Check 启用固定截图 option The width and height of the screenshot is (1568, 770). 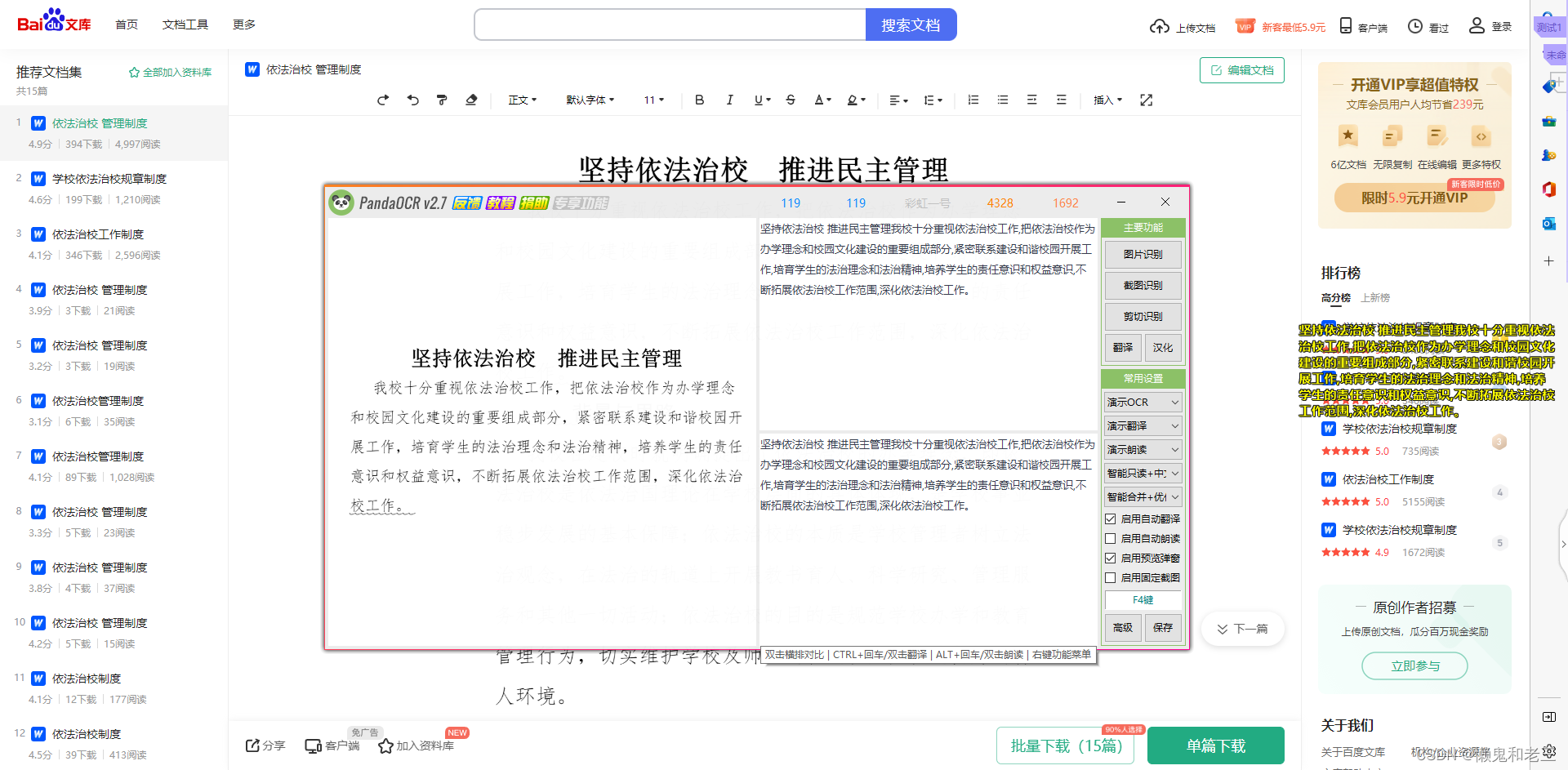1110,577
